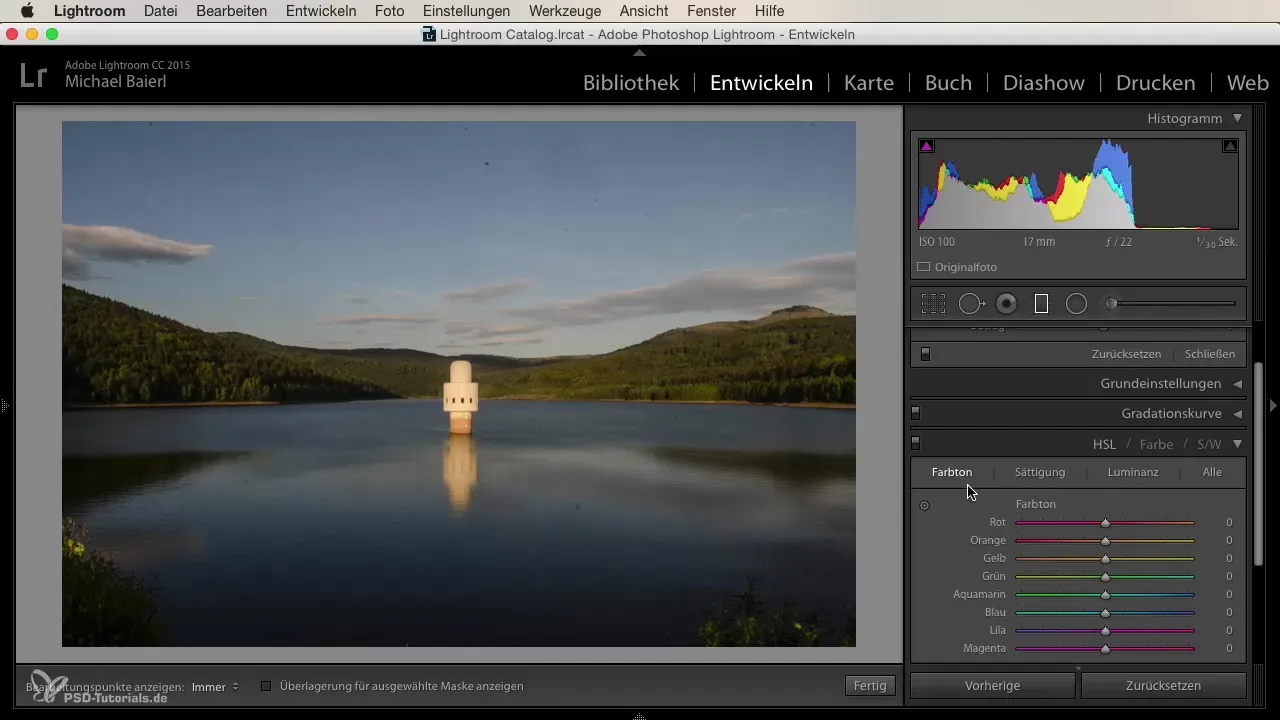Adjust the Magenta hue slider

pyautogui.click(x=1105, y=649)
